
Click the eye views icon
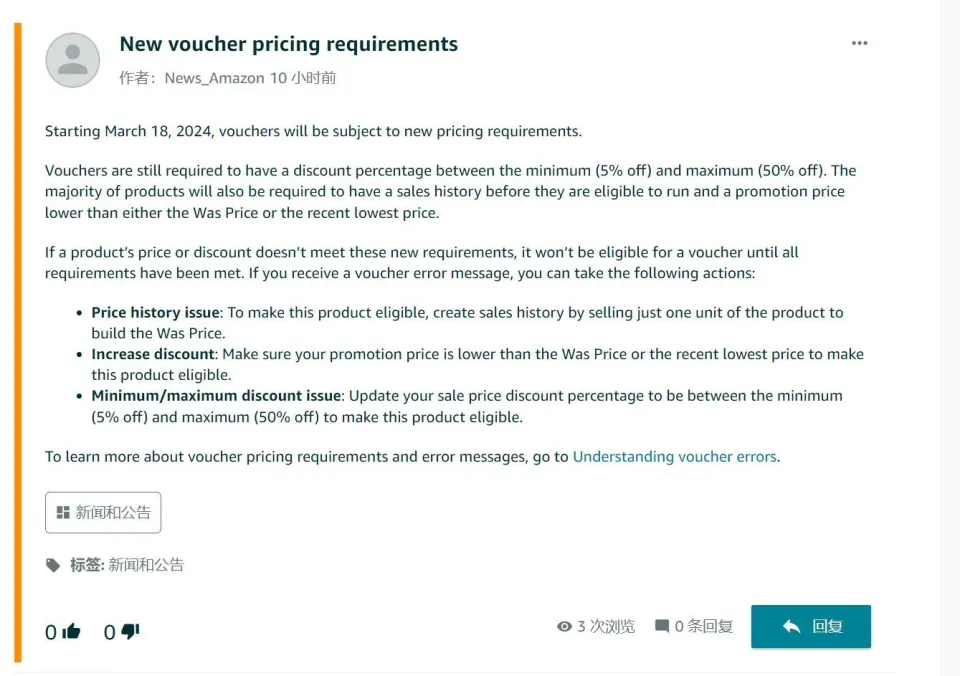(x=564, y=626)
